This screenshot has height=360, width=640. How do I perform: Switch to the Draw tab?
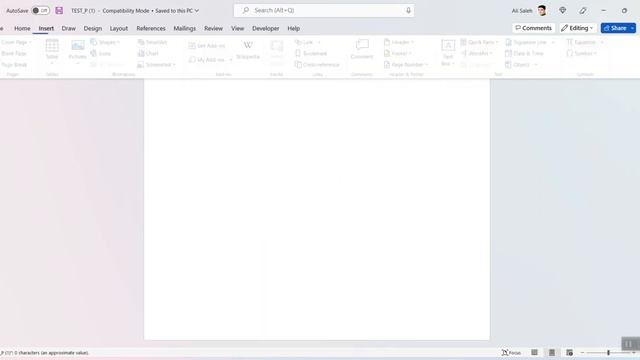point(69,28)
